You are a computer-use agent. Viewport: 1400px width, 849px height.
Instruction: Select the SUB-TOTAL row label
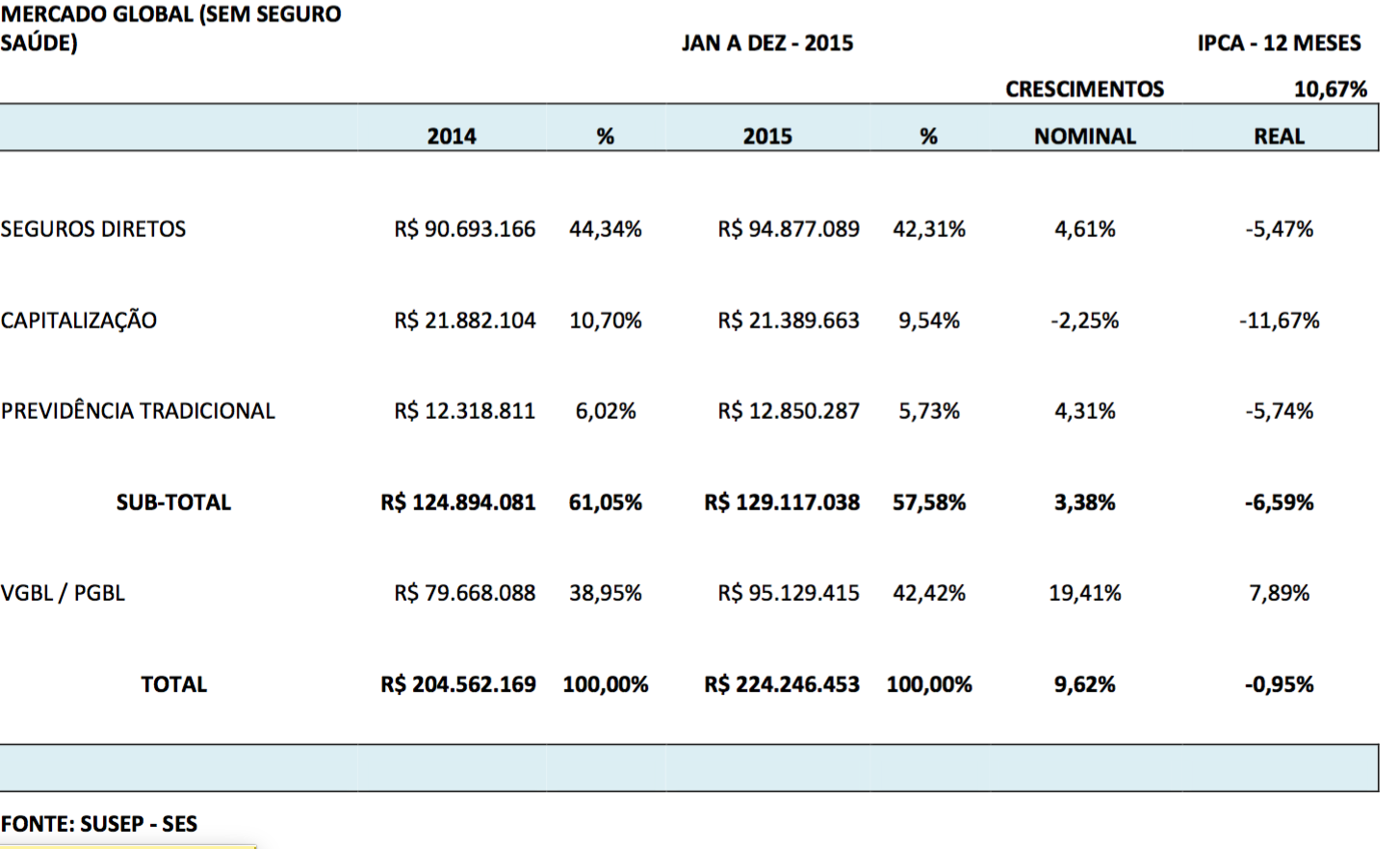(173, 502)
